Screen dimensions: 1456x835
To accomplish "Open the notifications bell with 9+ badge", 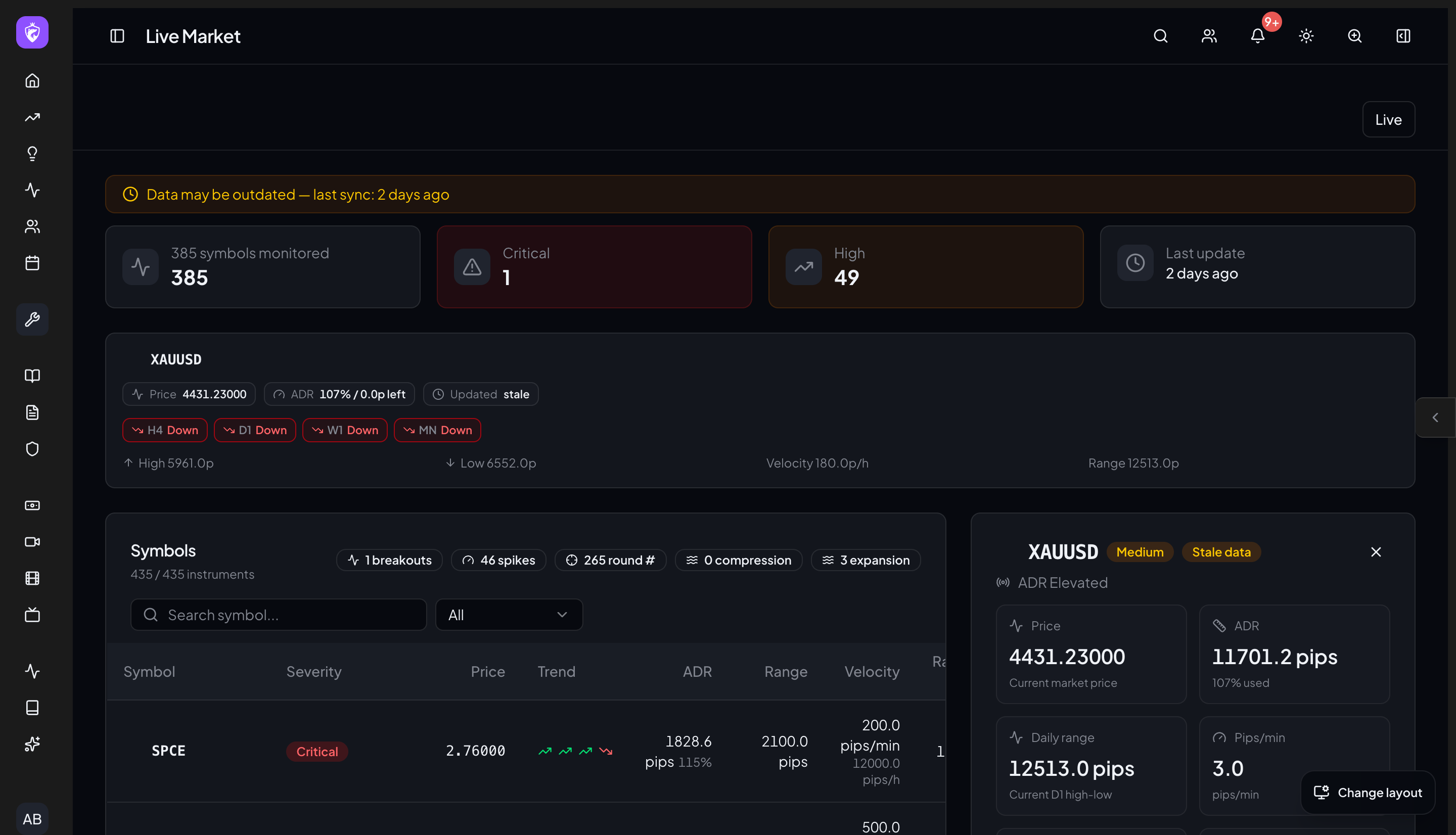I will tap(1258, 36).
